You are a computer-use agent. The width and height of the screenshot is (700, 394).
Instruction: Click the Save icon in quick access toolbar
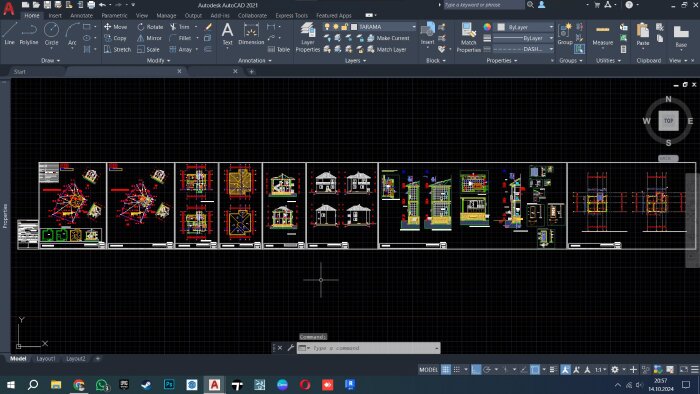47,5
